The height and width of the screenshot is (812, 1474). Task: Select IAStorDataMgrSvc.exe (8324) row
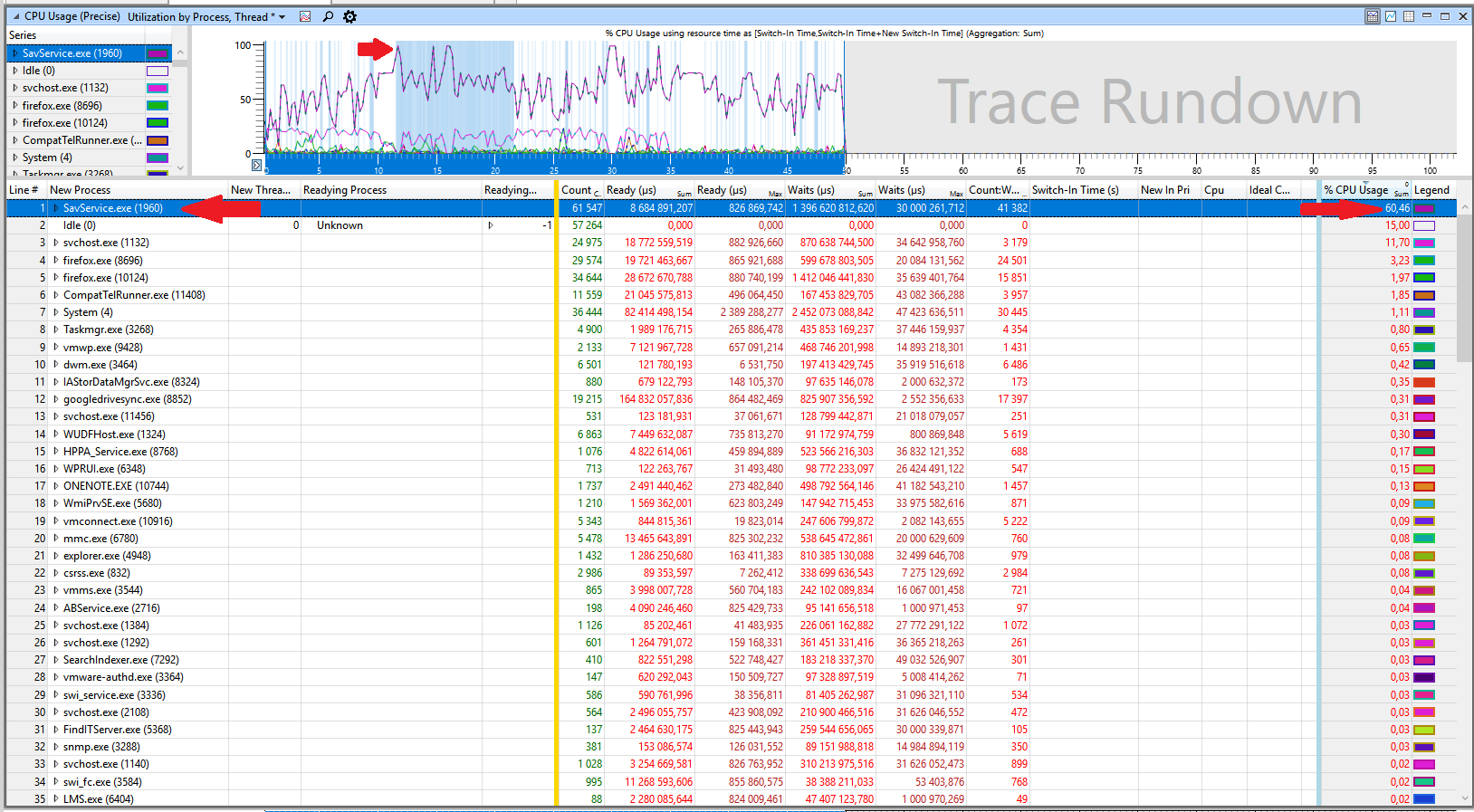(x=732, y=382)
